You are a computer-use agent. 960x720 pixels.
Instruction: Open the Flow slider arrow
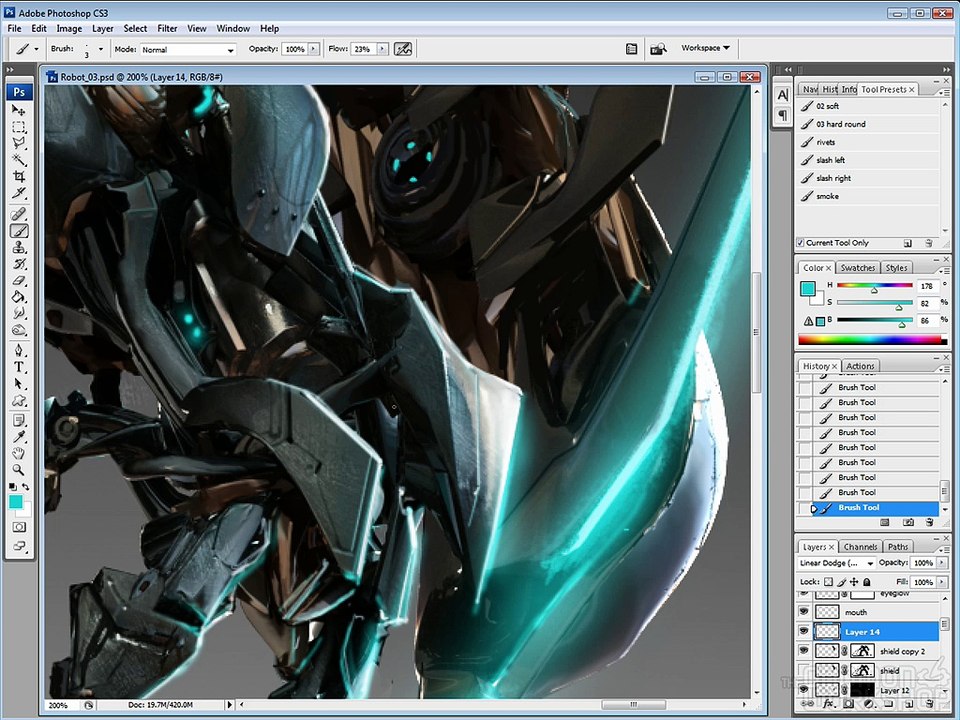tap(383, 49)
